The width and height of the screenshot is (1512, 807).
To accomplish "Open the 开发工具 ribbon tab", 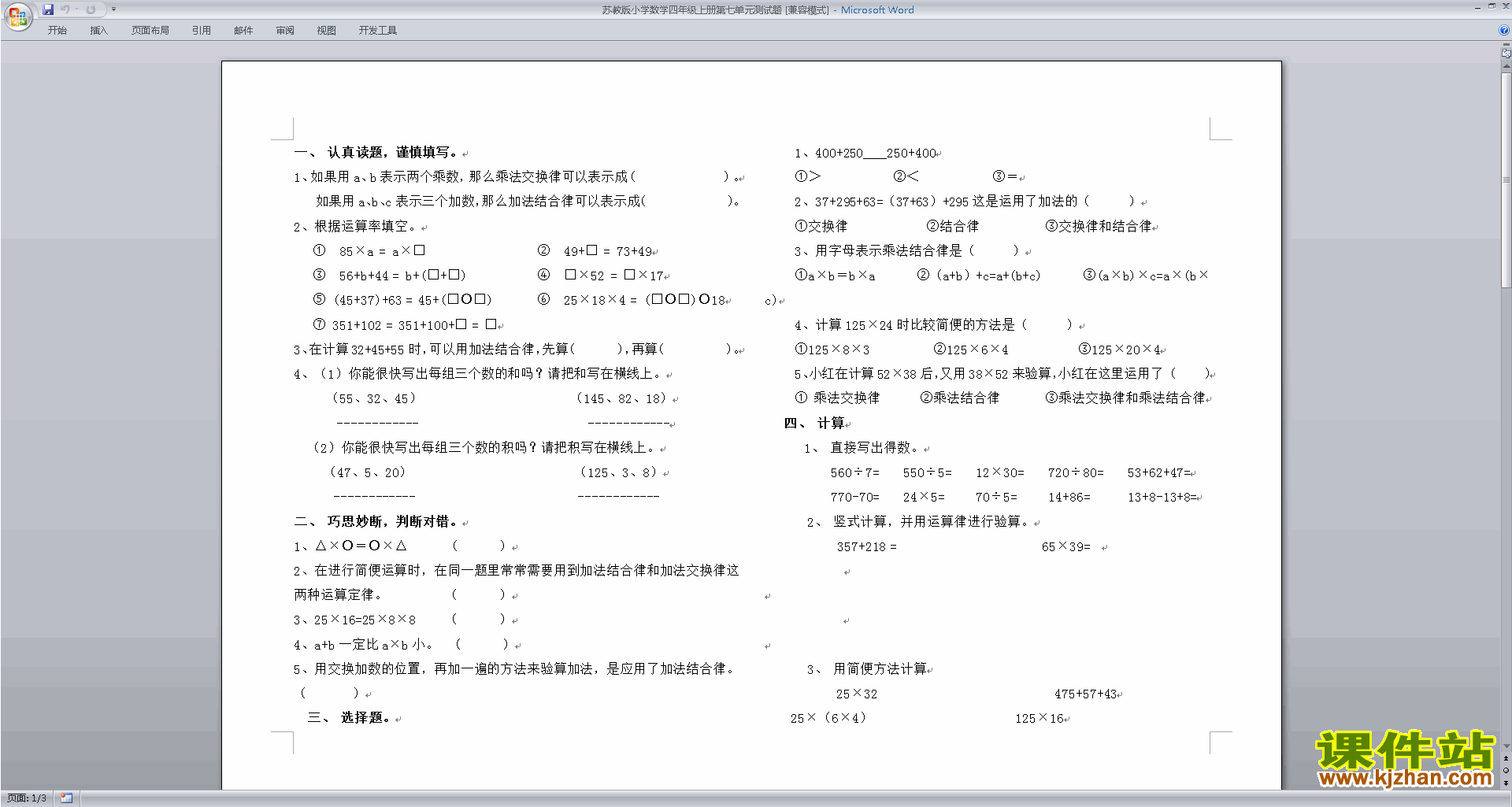I will click(378, 31).
